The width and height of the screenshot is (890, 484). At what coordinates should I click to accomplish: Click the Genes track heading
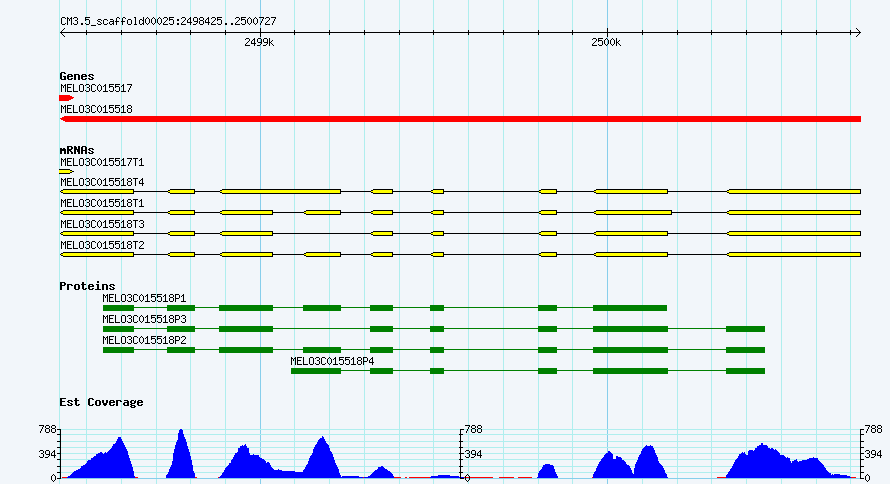point(77,76)
